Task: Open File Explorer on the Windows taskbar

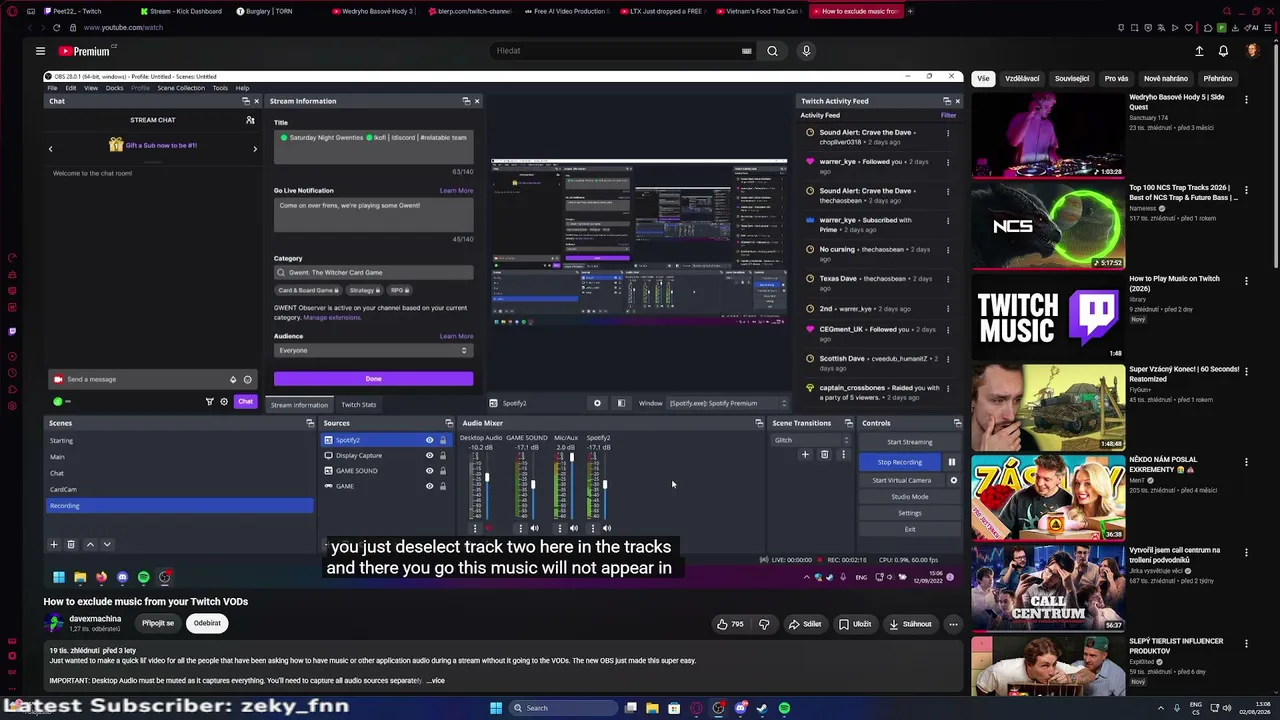Action: (652, 708)
